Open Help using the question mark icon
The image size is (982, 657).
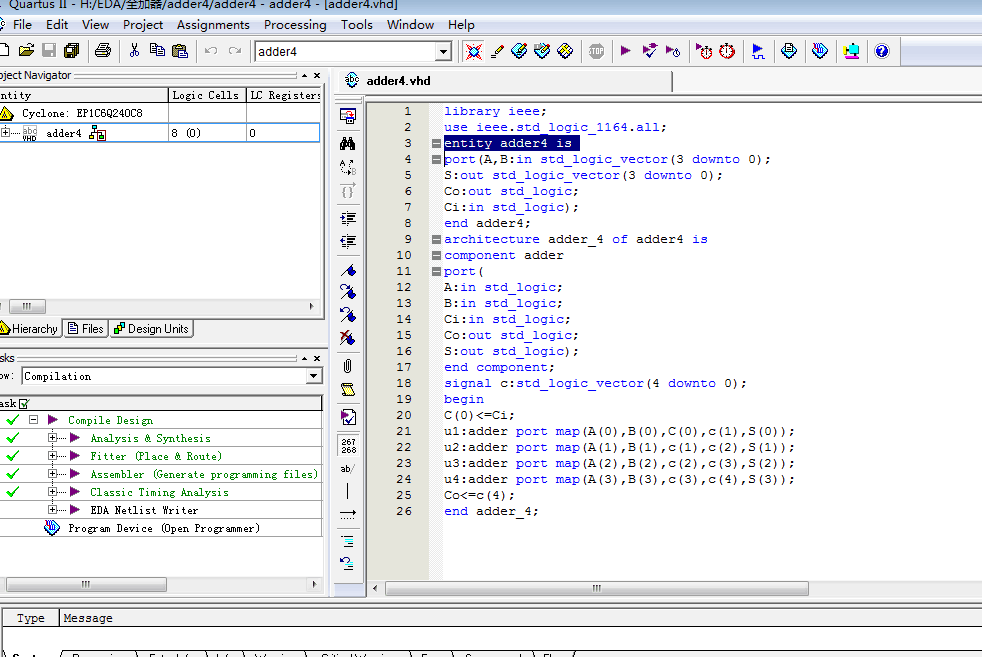pos(882,51)
